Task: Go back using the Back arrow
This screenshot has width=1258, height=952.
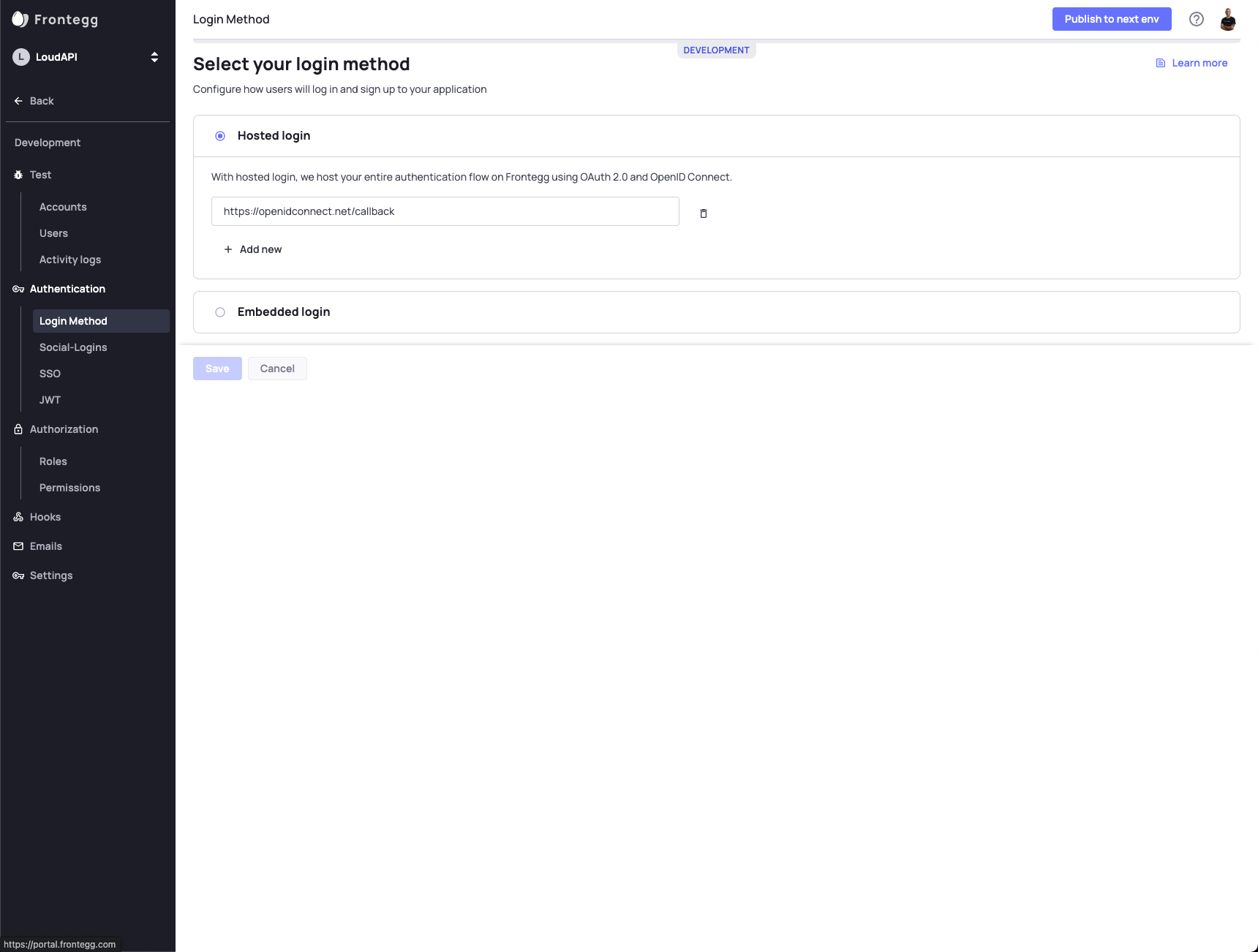Action: tap(18, 101)
